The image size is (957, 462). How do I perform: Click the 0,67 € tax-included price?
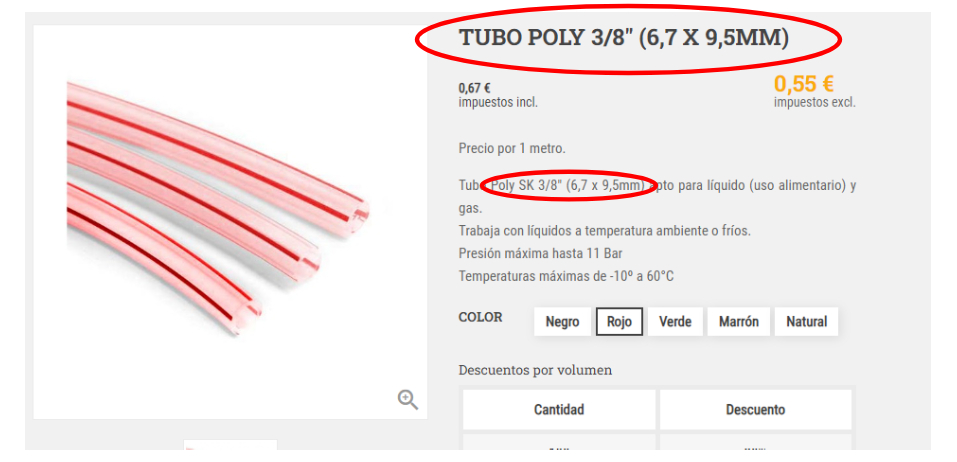[475, 88]
